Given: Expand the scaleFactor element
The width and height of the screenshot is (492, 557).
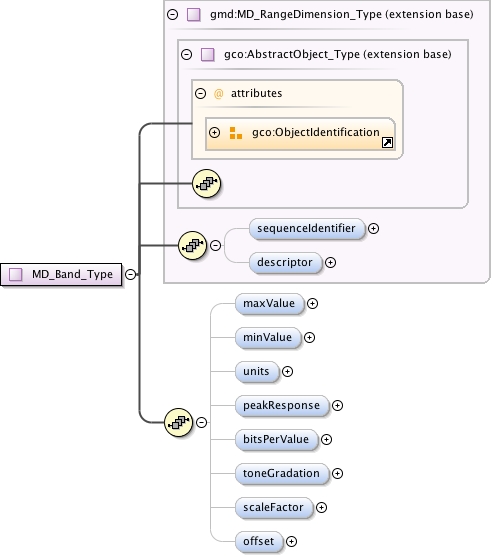Looking at the screenshot, I should pos(321,508).
